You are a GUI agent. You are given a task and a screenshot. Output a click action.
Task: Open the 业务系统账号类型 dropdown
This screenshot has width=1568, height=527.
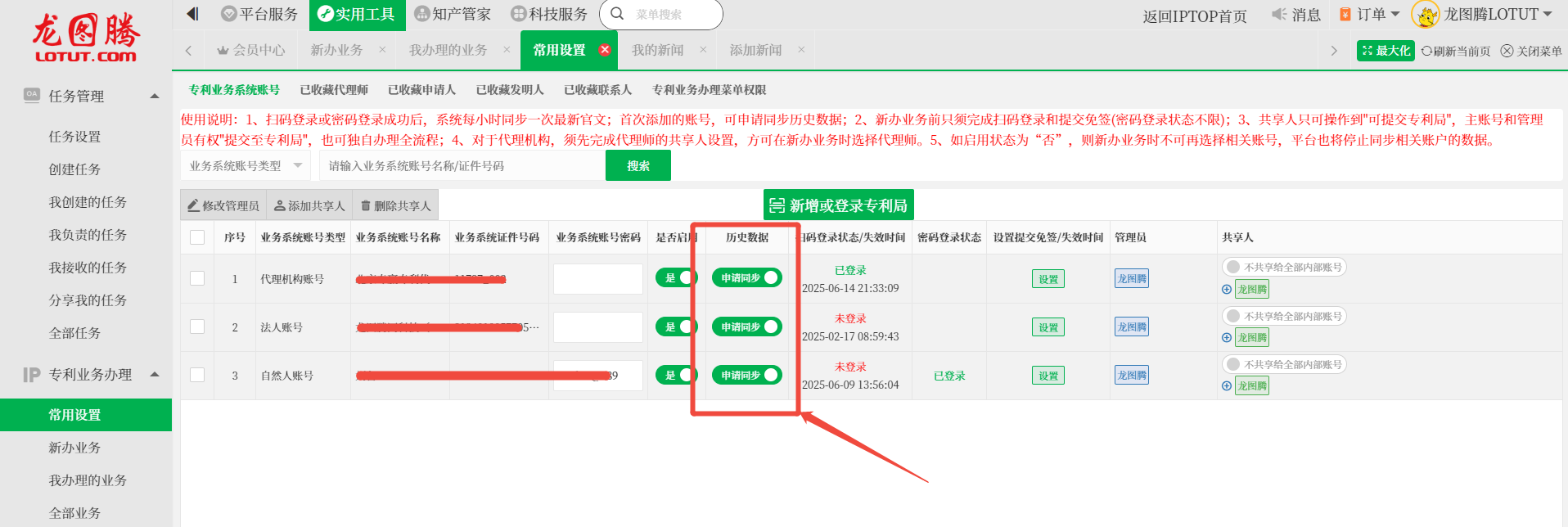(x=246, y=165)
